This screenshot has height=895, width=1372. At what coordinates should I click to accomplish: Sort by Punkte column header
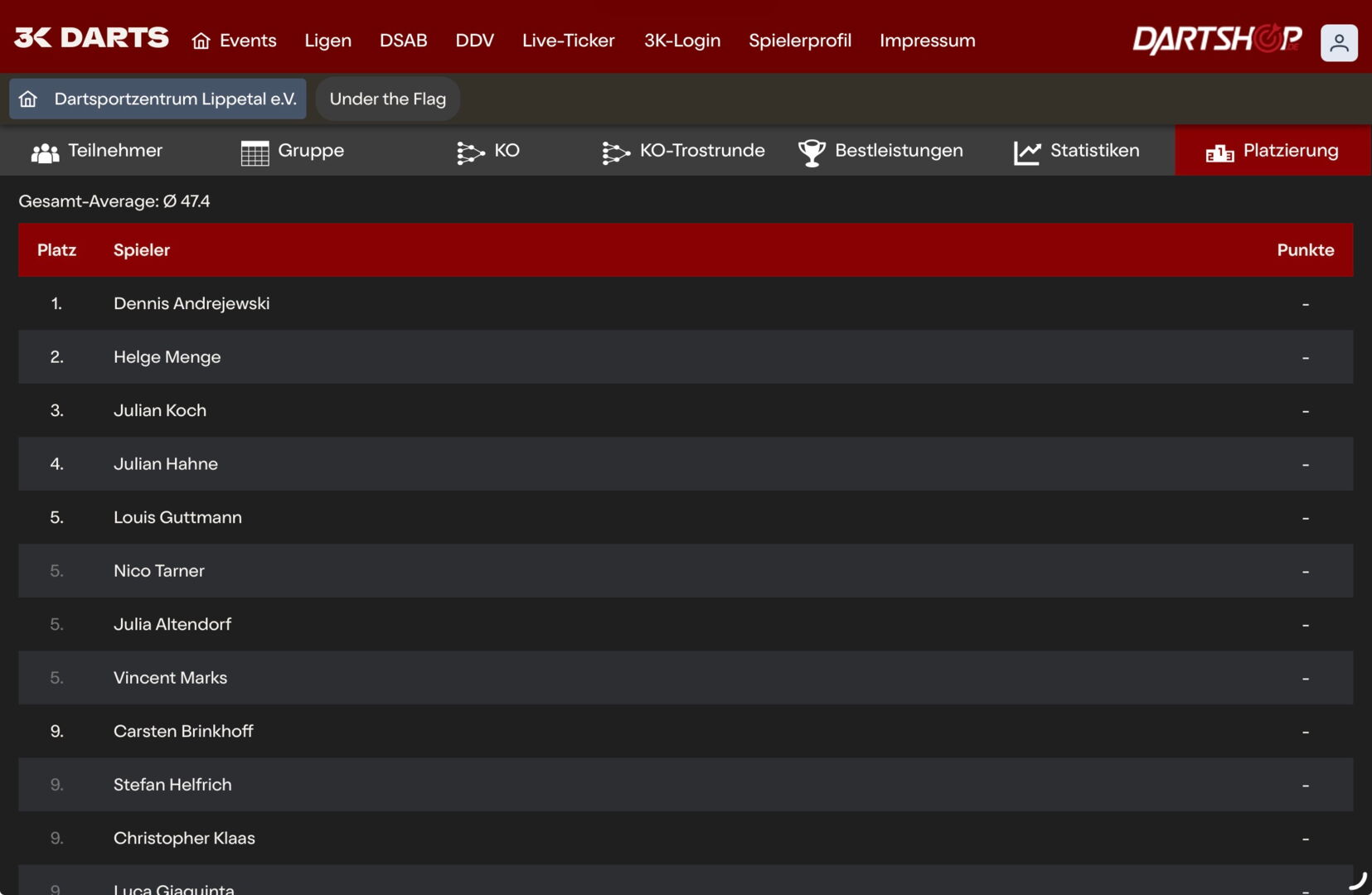[x=1305, y=250]
